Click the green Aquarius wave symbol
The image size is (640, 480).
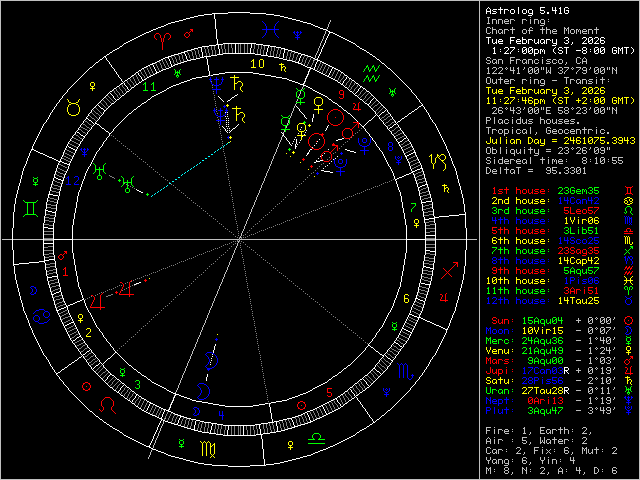tap(371, 71)
